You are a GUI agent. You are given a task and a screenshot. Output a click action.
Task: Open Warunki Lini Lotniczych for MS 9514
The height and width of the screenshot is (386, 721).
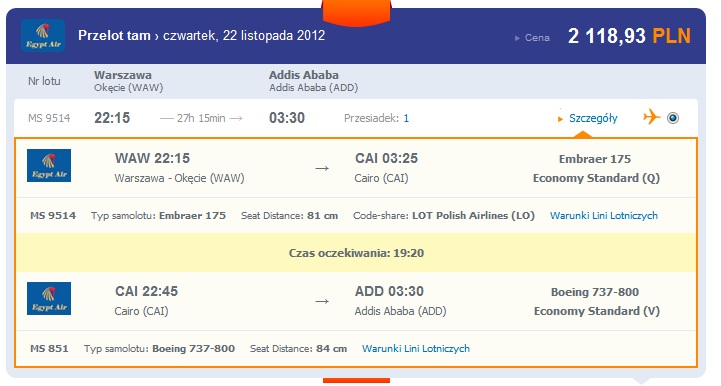[604, 215]
